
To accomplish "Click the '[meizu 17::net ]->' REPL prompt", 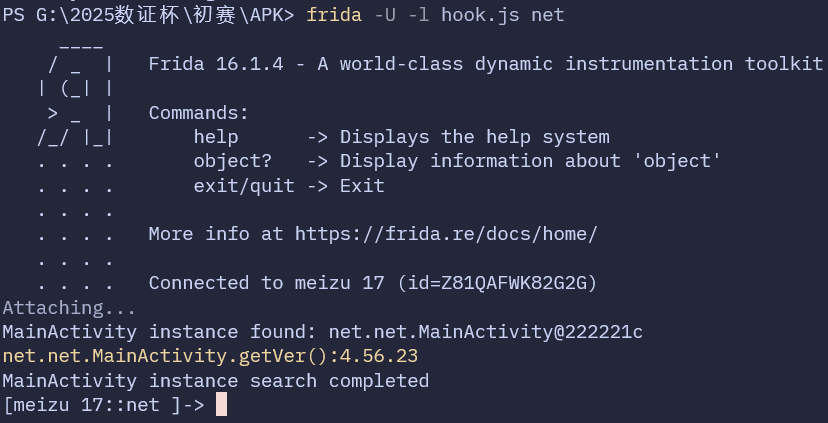I will [x=103, y=405].
